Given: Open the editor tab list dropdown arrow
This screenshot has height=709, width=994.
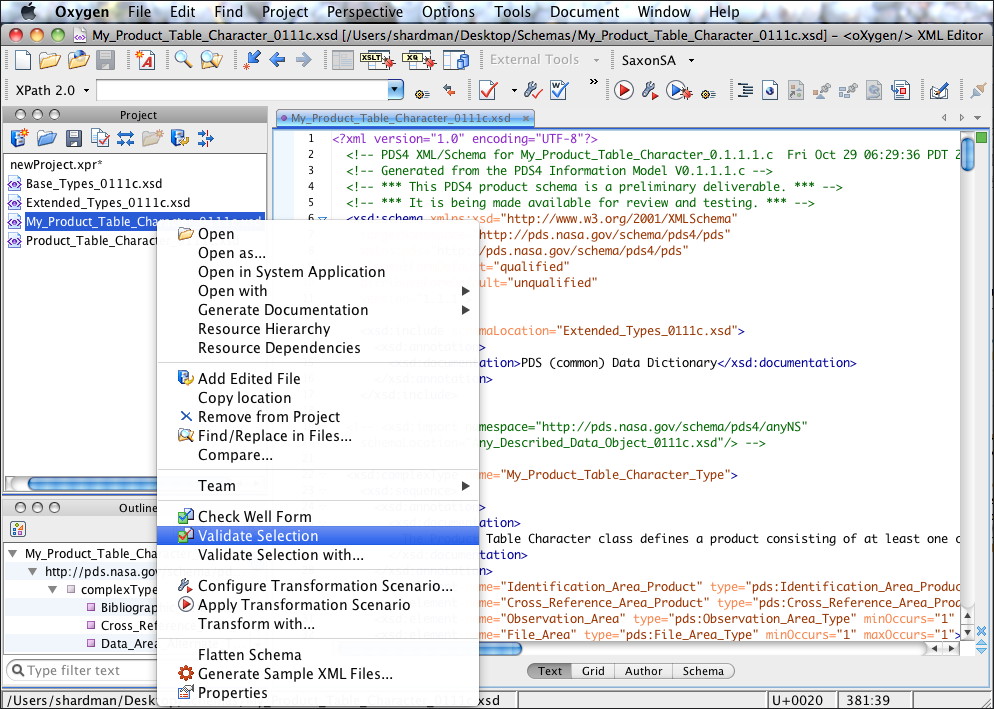Looking at the screenshot, I should [978, 118].
